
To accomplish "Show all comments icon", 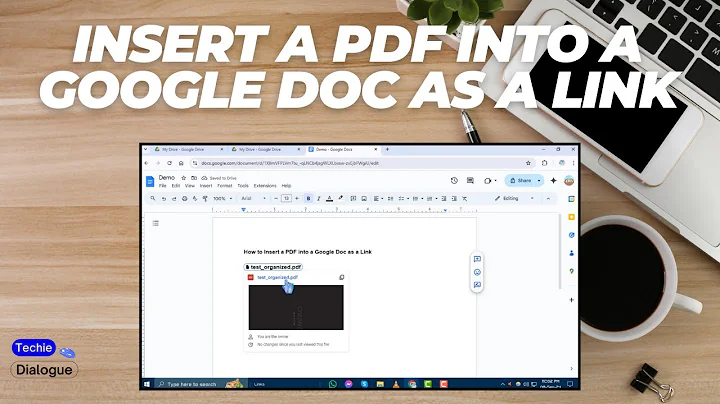I will pos(470,180).
